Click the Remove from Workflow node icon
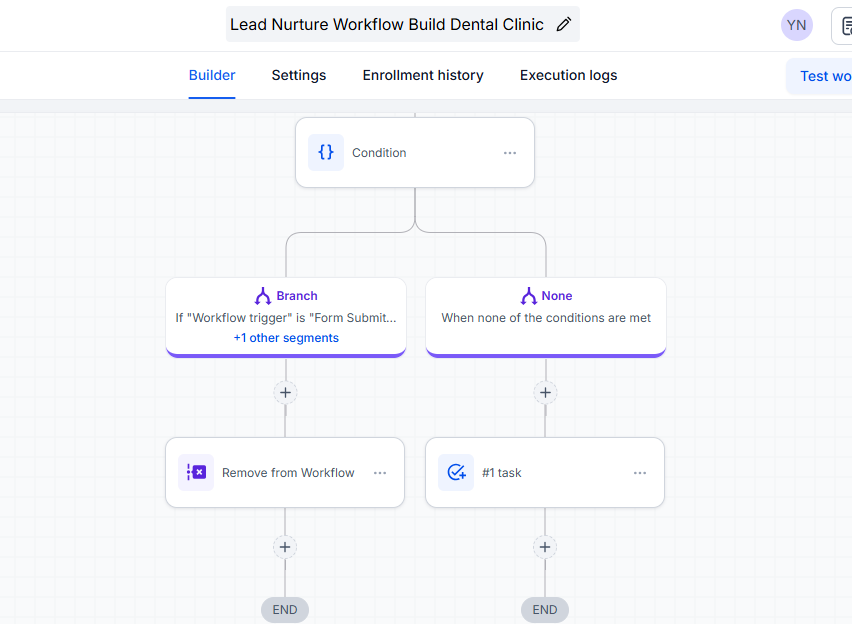852x624 pixels. 196,472
